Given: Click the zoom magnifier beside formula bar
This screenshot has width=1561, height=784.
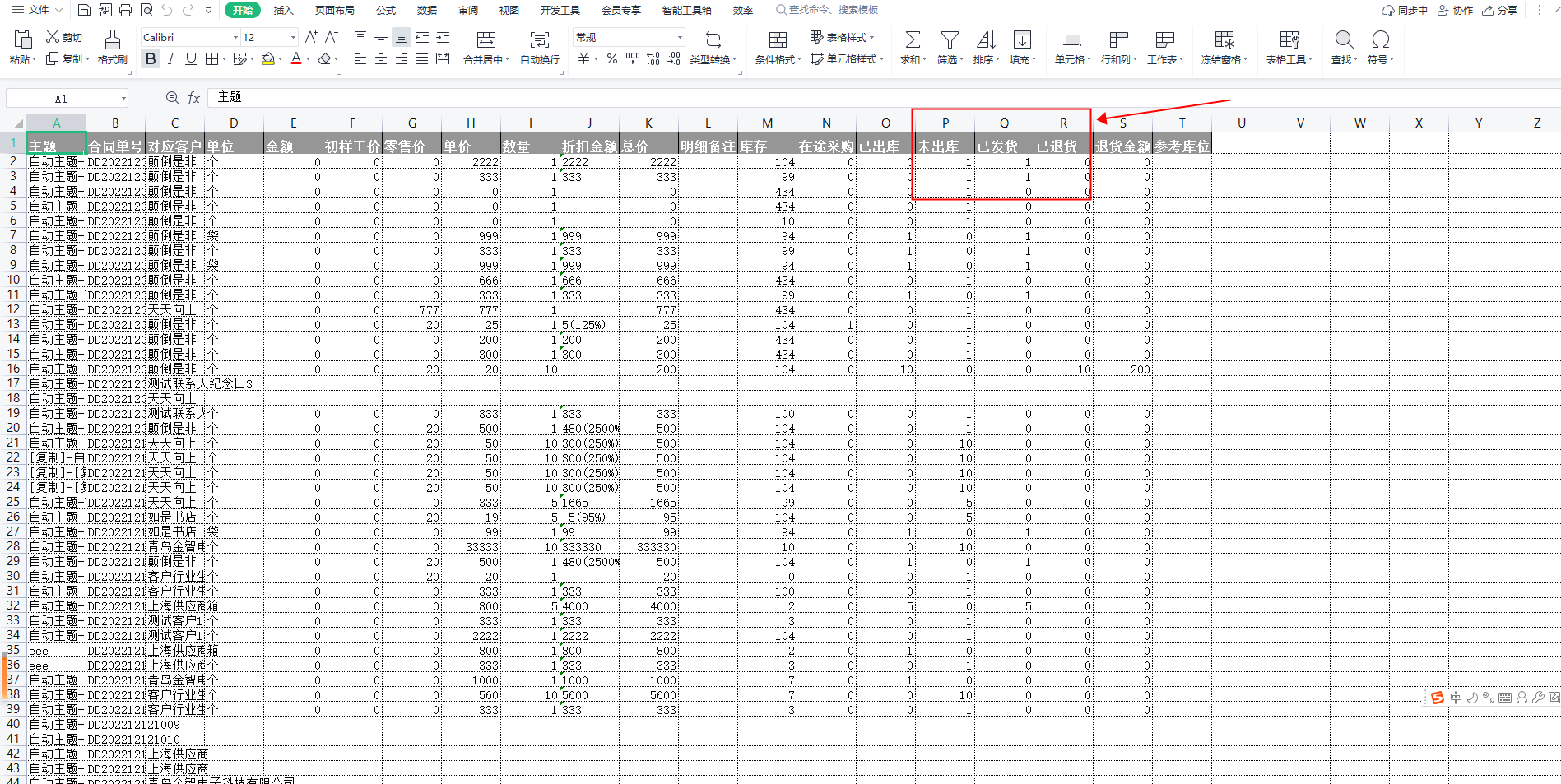Looking at the screenshot, I should pyautogui.click(x=172, y=98).
